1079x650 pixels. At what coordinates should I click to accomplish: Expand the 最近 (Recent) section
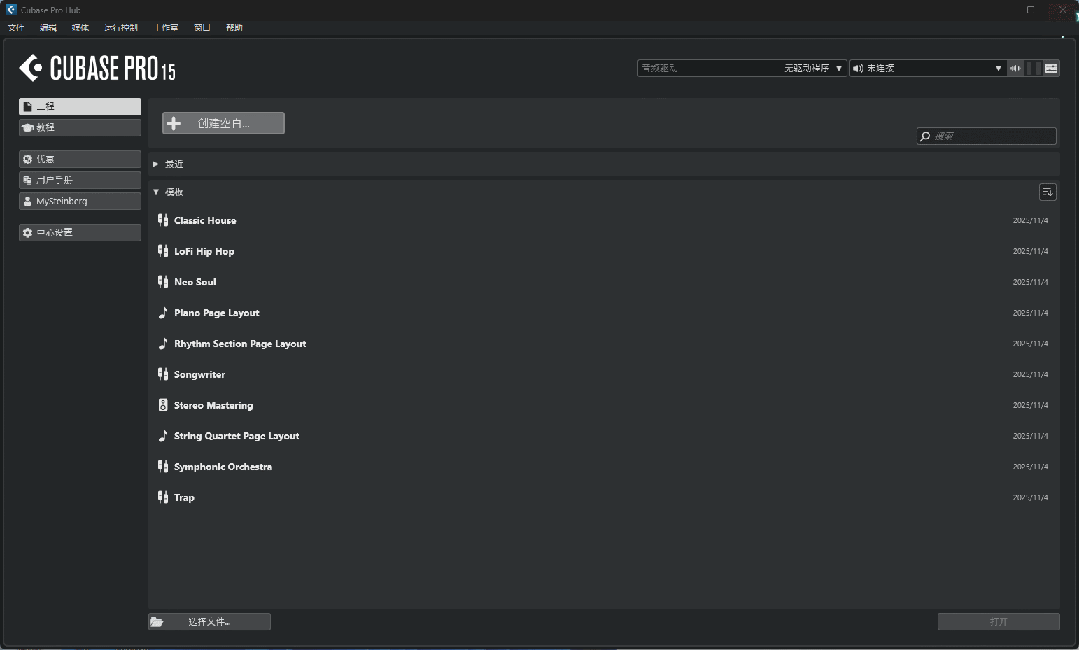click(x=156, y=164)
